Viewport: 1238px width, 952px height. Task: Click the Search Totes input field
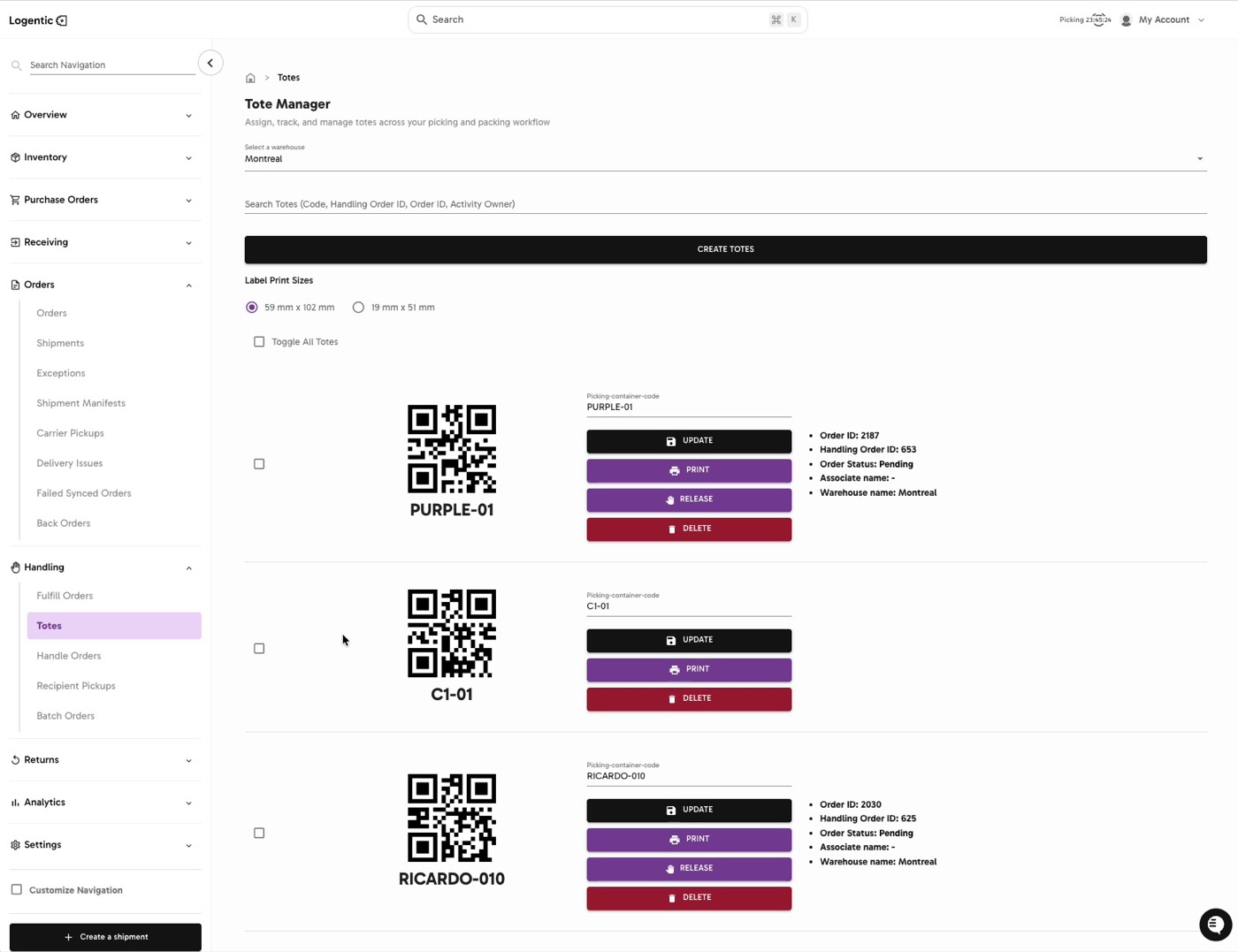pyautogui.click(x=725, y=204)
